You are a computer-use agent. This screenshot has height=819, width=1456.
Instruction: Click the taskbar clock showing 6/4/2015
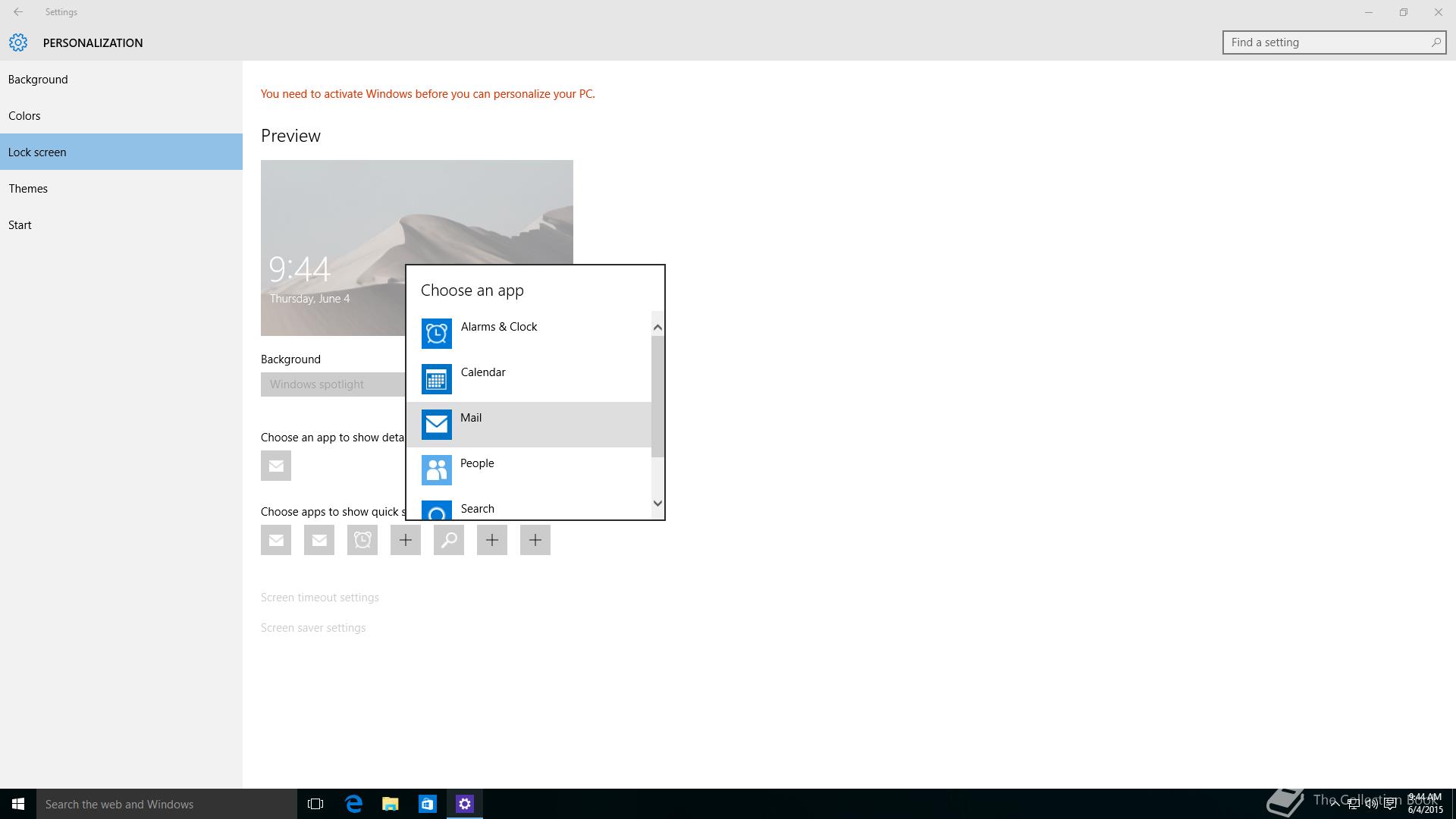(x=1425, y=804)
